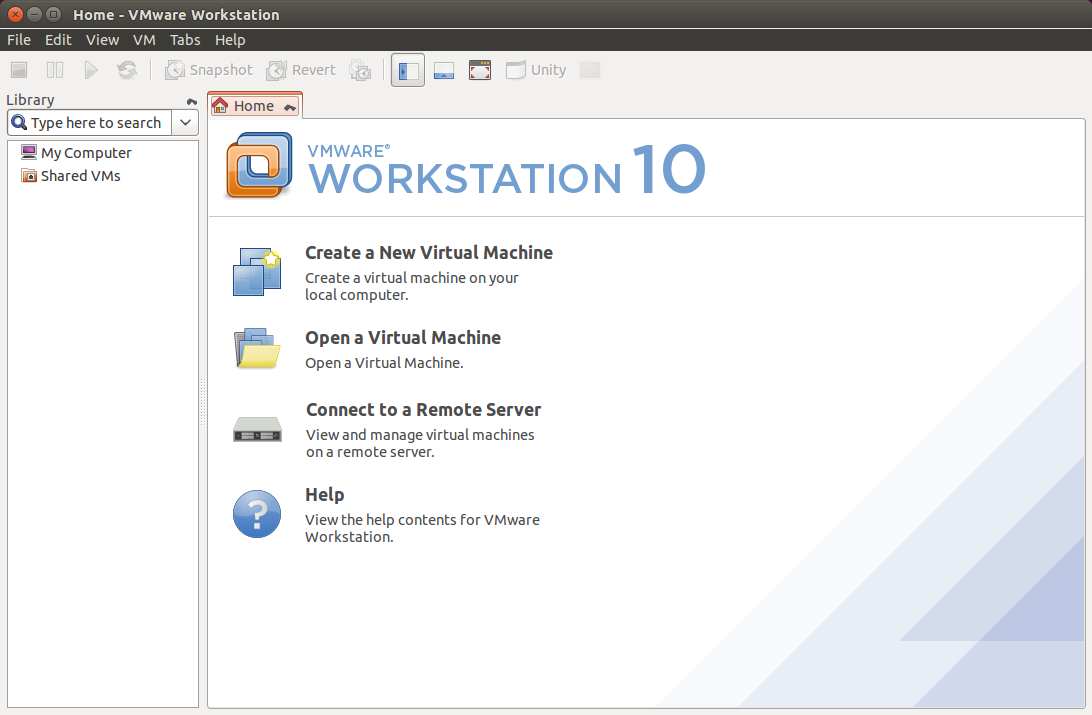Collapse the Library panel with its arrow

coord(190,100)
